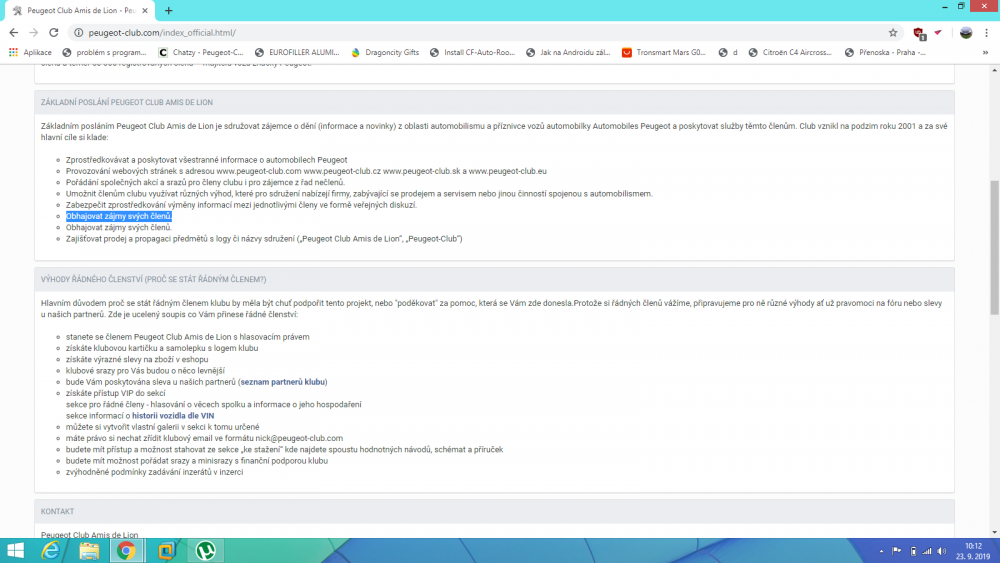Open the Install CF-Auto-Roo... bookmark
The image size is (1000, 563).
pos(473,52)
